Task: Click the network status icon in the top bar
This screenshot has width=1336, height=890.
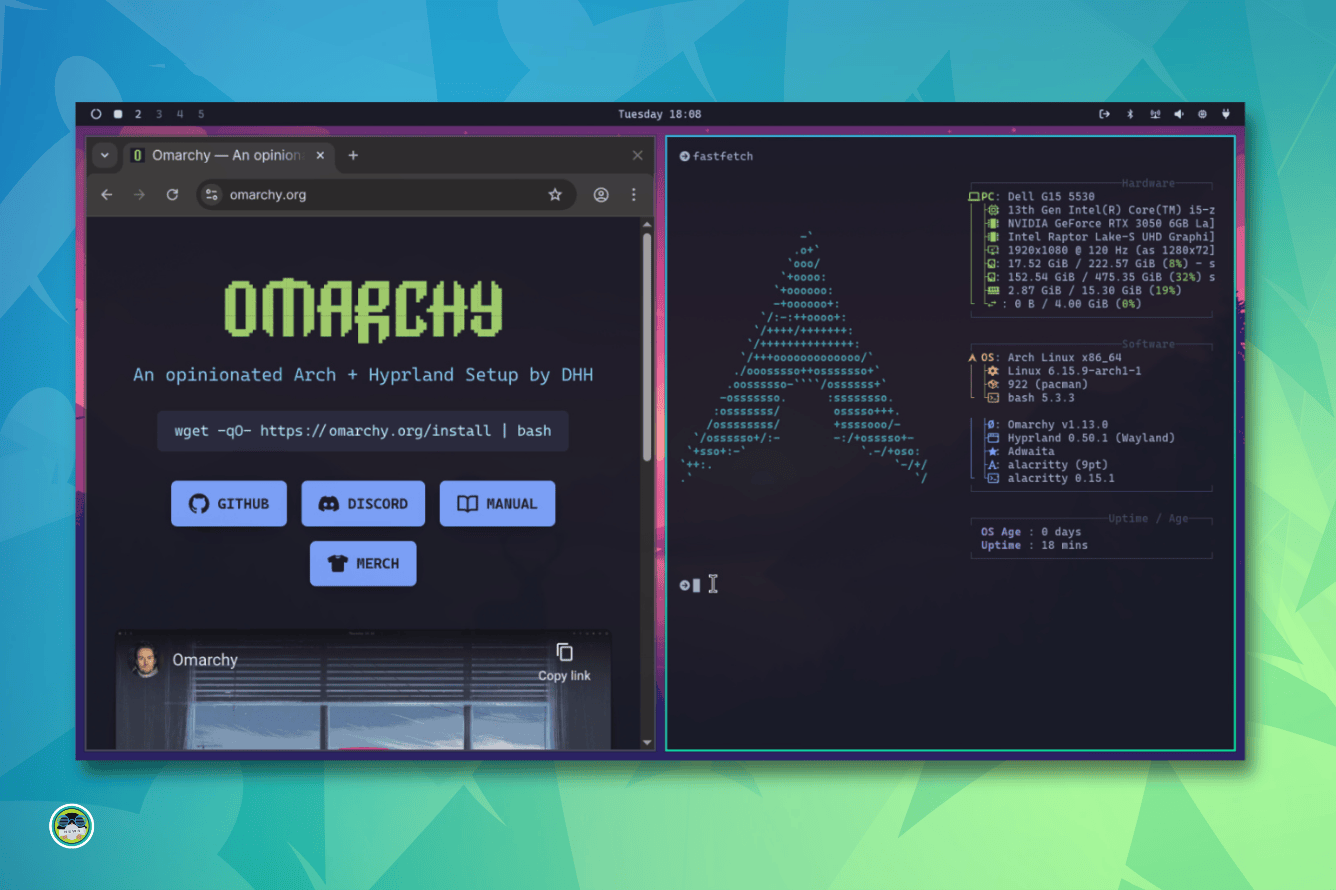Action: 1155,114
